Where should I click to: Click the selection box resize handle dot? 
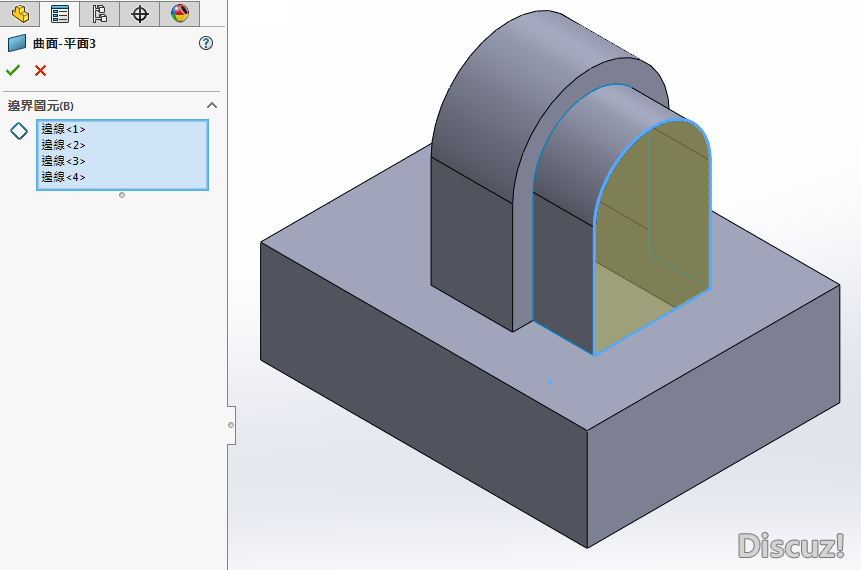tap(122, 195)
